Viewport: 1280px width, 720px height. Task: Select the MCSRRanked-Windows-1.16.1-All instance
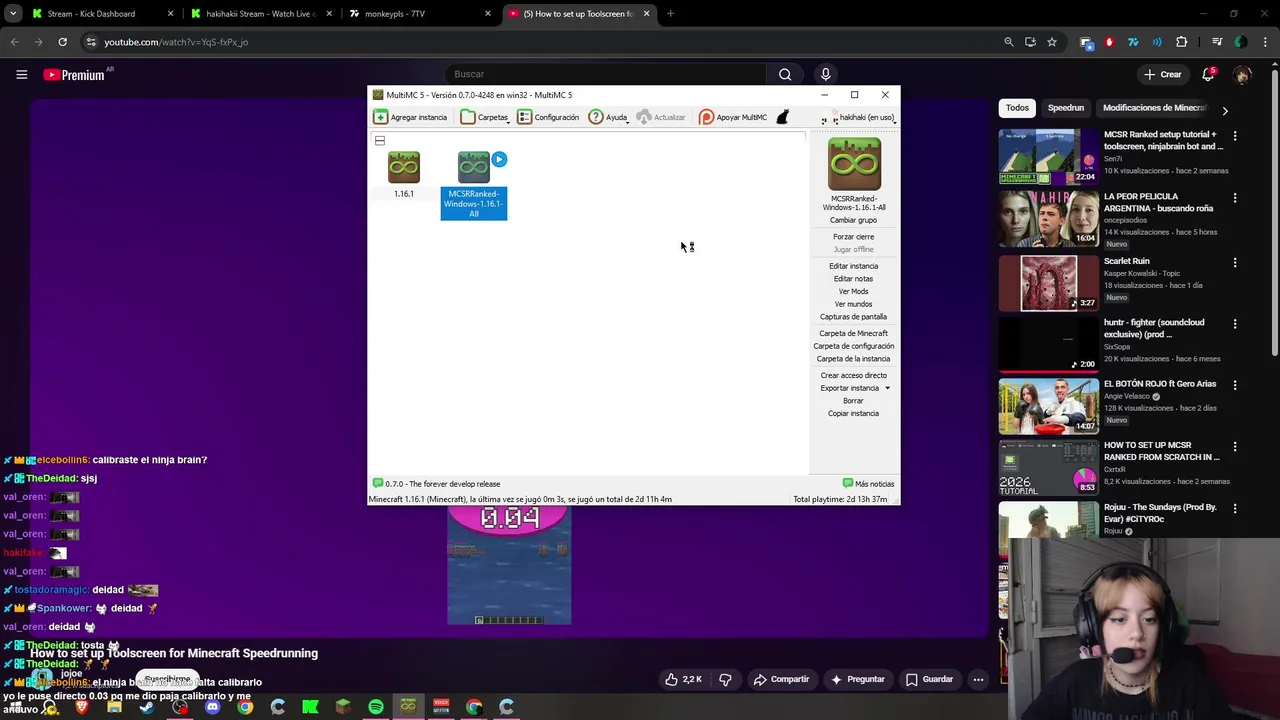[474, 184]
